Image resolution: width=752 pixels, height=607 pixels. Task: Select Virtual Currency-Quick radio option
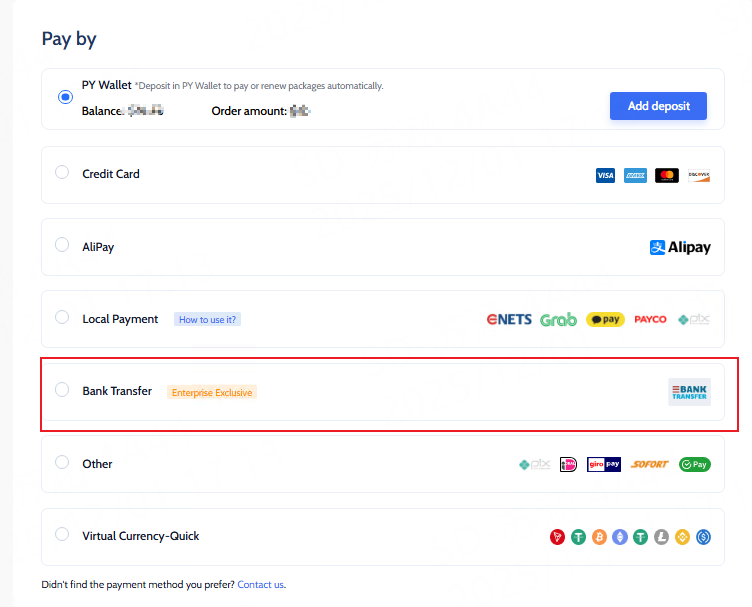click(x=62, y=534)
